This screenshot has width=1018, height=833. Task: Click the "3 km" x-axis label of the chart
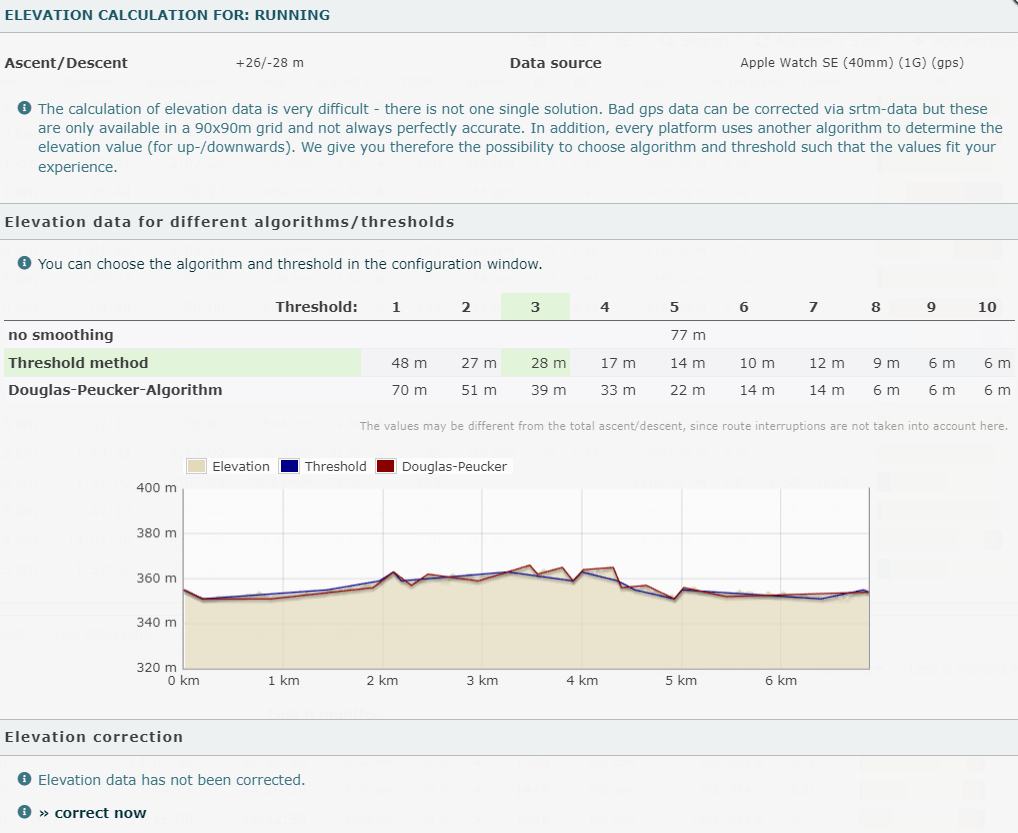coord(482,680)
